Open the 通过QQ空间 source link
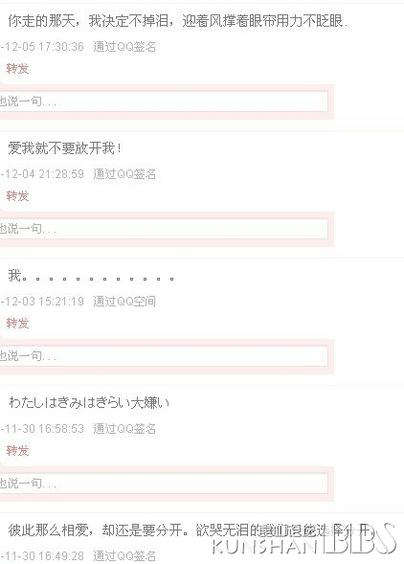This screenshot has width=404, height=564. point(124,301)
